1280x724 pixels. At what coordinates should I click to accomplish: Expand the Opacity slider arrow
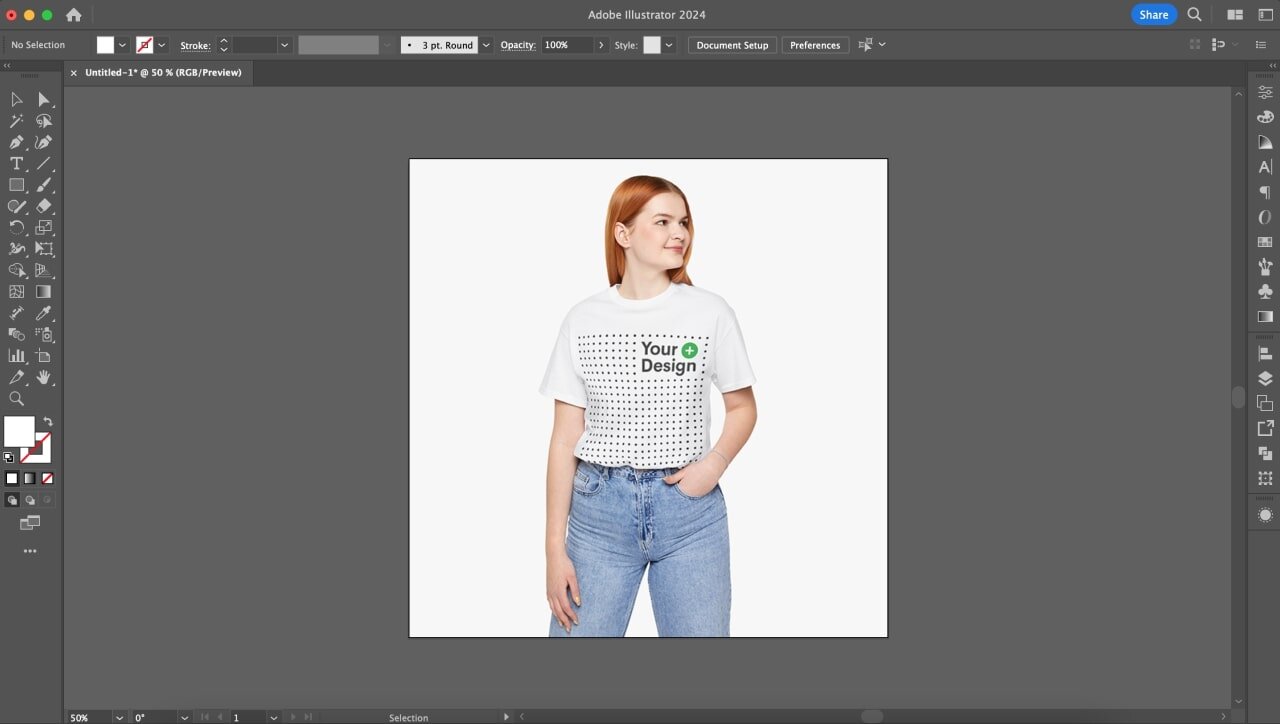601,45
